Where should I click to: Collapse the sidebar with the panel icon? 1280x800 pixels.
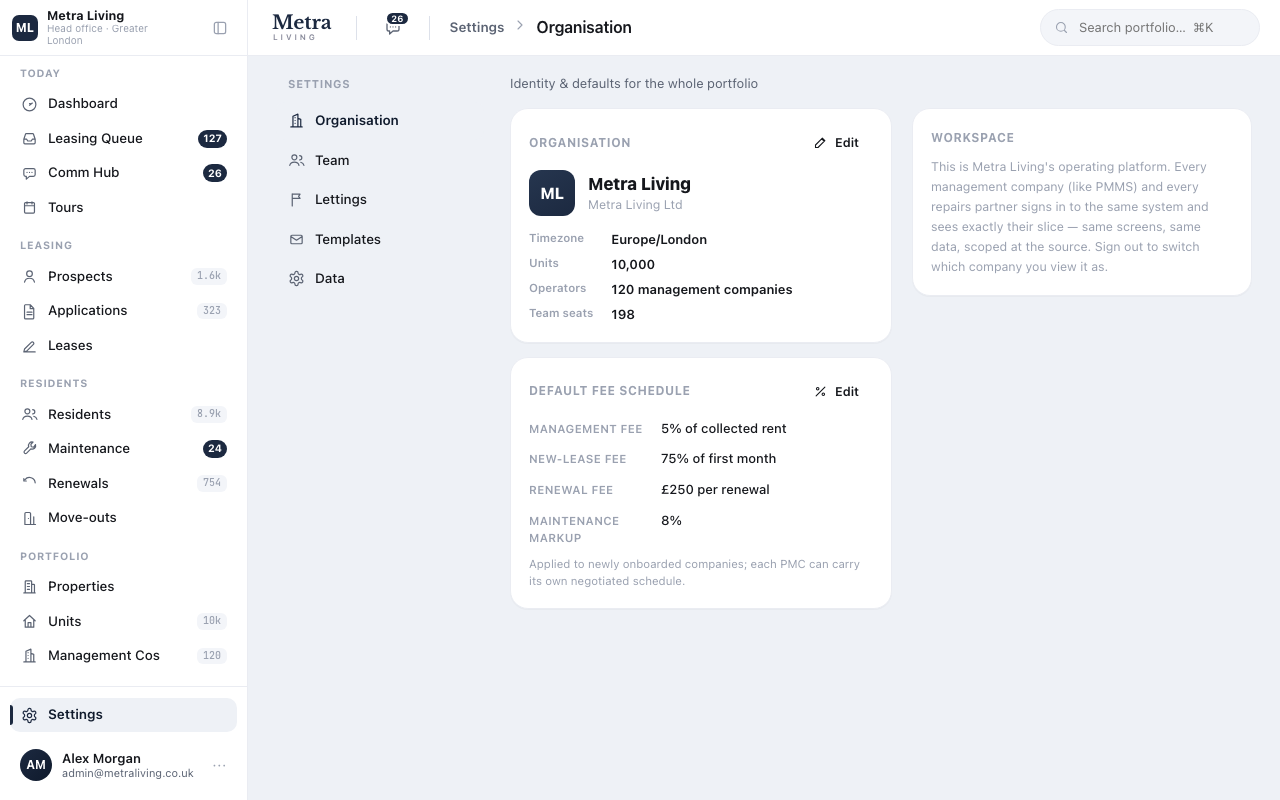(x=220, y=28)
